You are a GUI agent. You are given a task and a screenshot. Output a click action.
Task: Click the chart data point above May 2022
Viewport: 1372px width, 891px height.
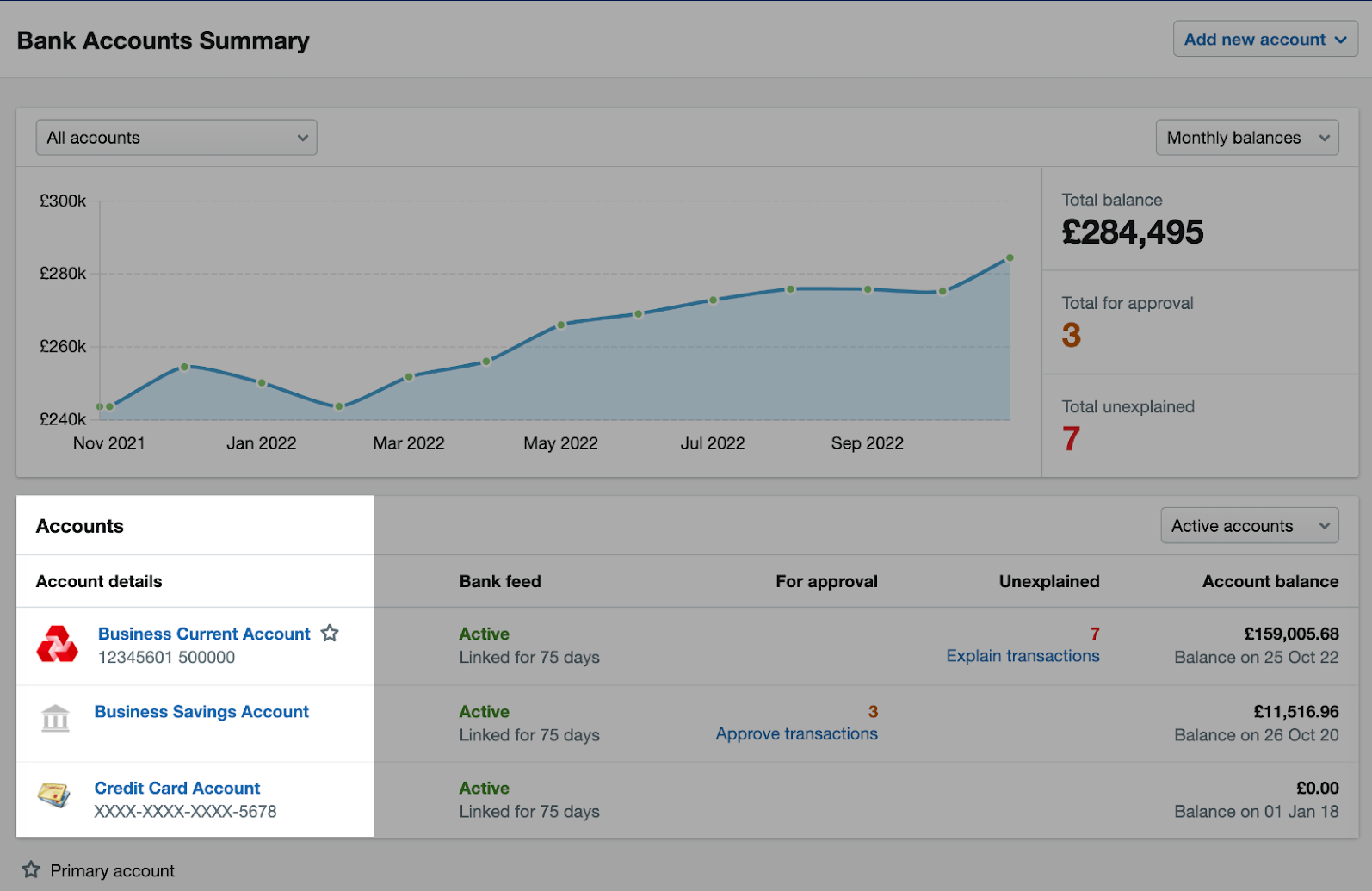[x=561, y=325]
